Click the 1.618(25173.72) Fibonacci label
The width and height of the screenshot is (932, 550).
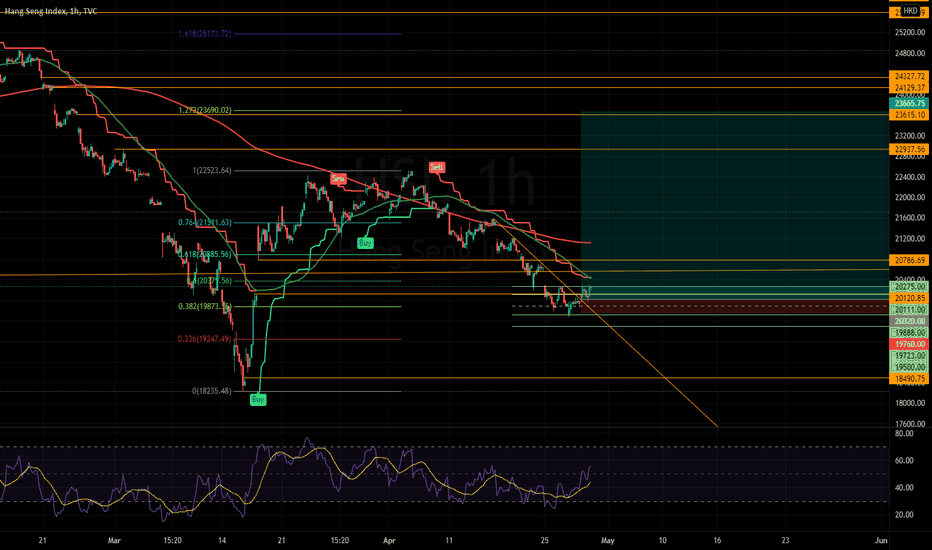205,34
